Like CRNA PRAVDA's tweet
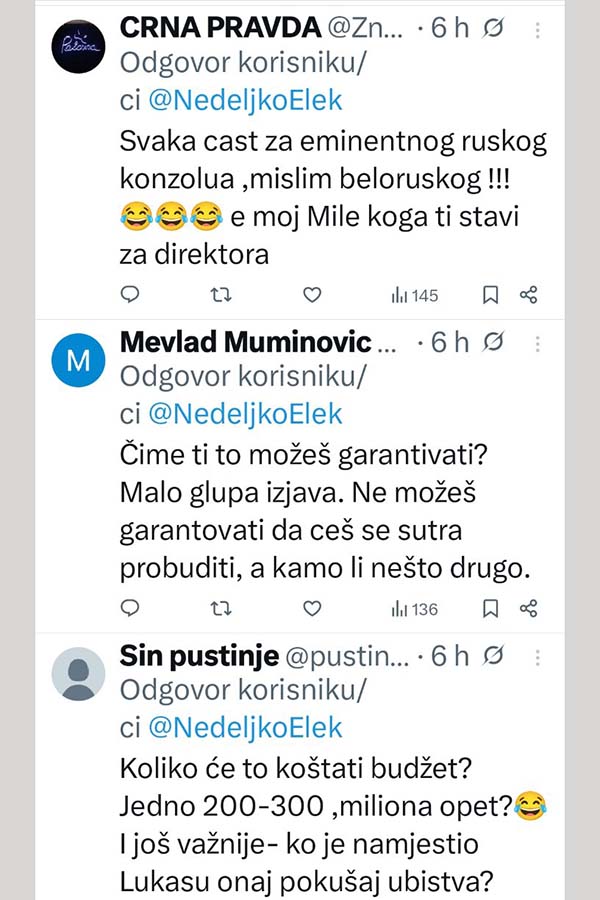The image size is (600, 900). pos(312,294)
